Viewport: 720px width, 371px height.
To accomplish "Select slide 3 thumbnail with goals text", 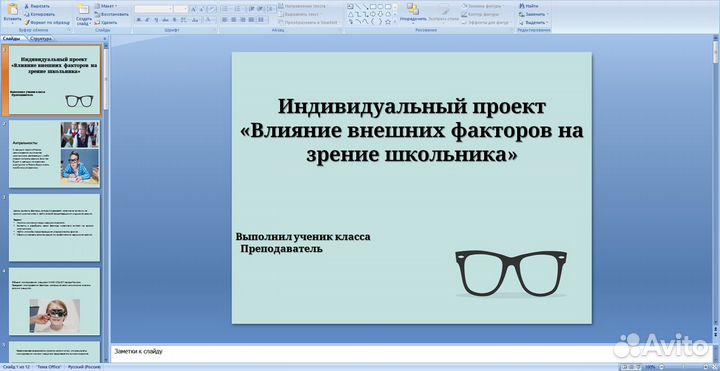I will click(x=54, y=228).
